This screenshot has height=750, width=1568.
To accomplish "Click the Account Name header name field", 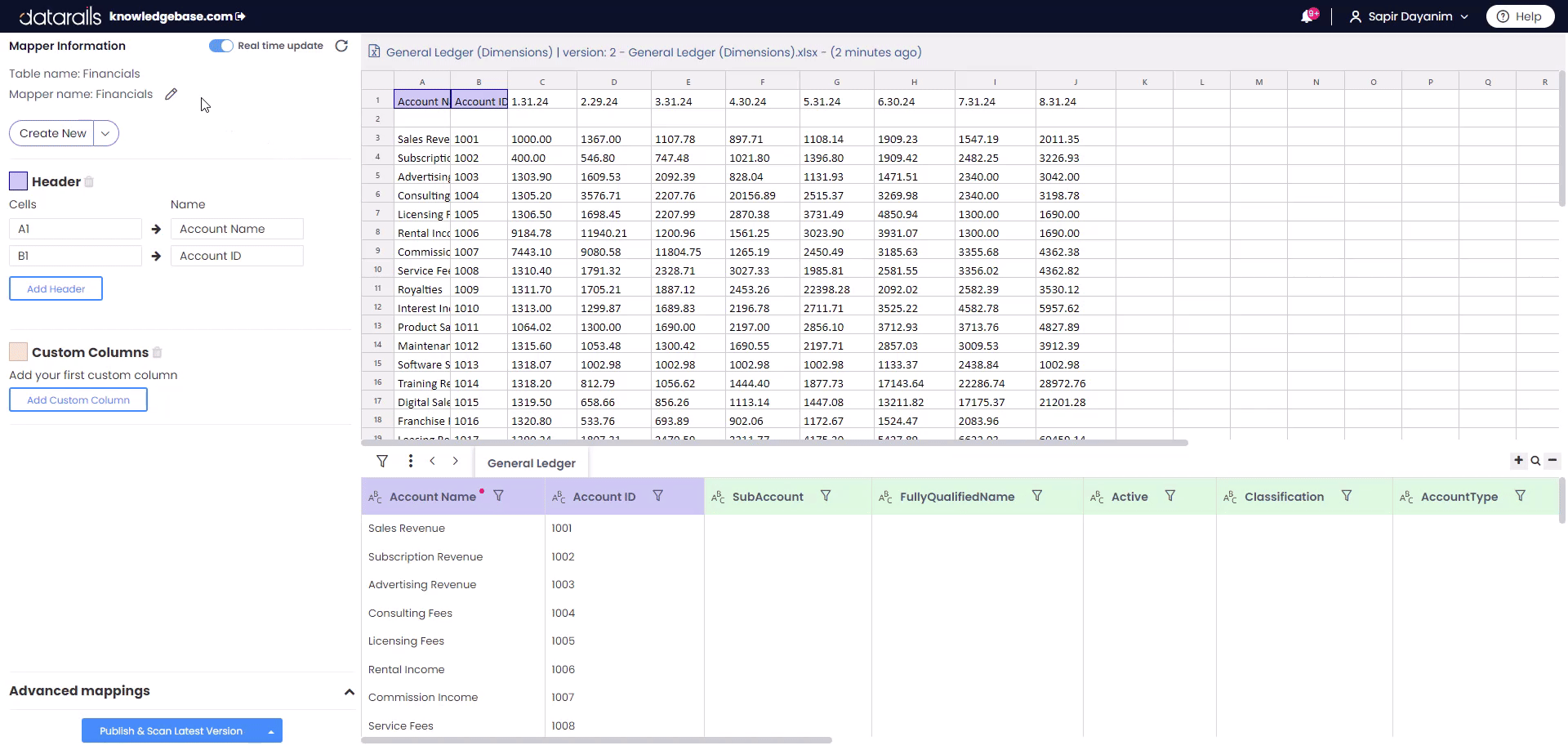I will pos(237,229).
